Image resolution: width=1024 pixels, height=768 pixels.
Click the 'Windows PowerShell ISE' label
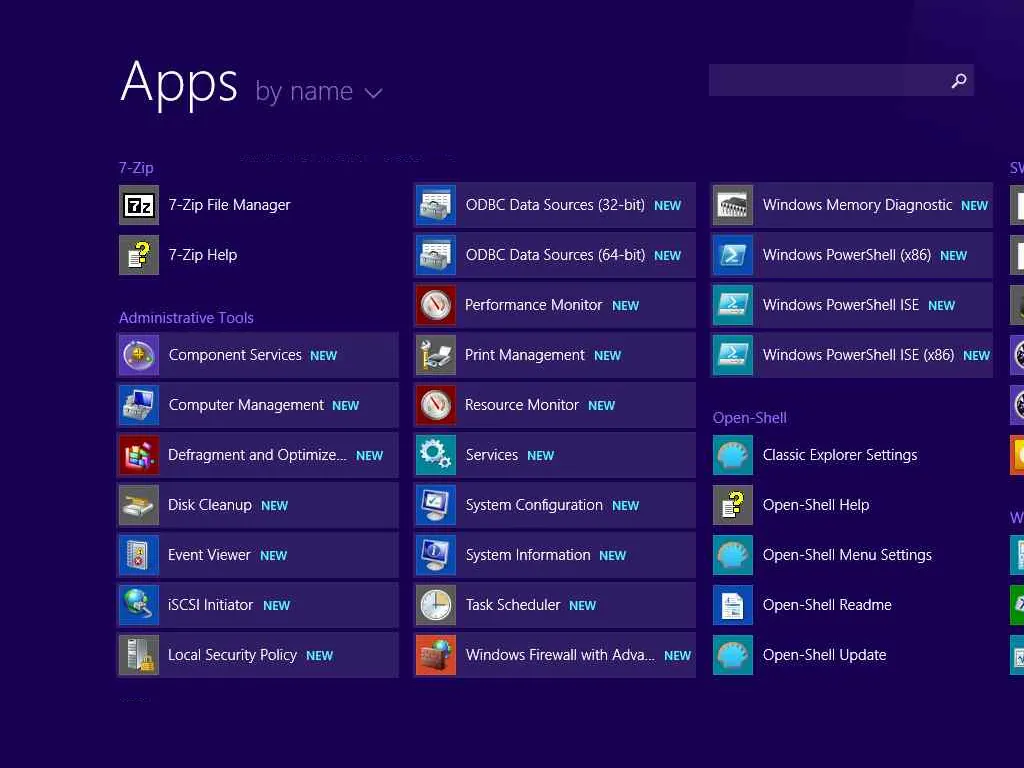(x=840, y=305)
